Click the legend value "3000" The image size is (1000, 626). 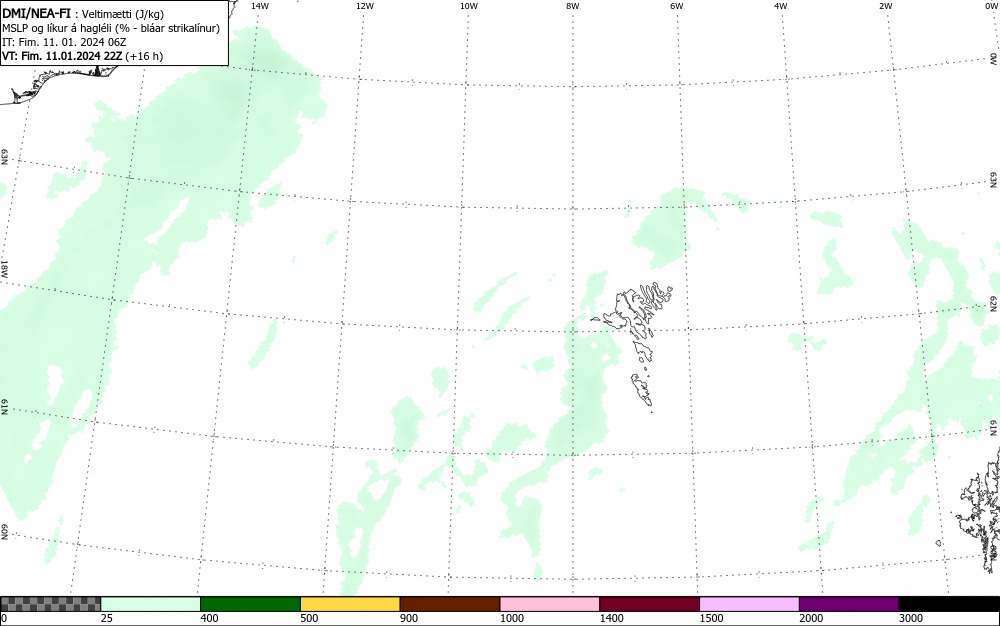(x=911, y=618)
